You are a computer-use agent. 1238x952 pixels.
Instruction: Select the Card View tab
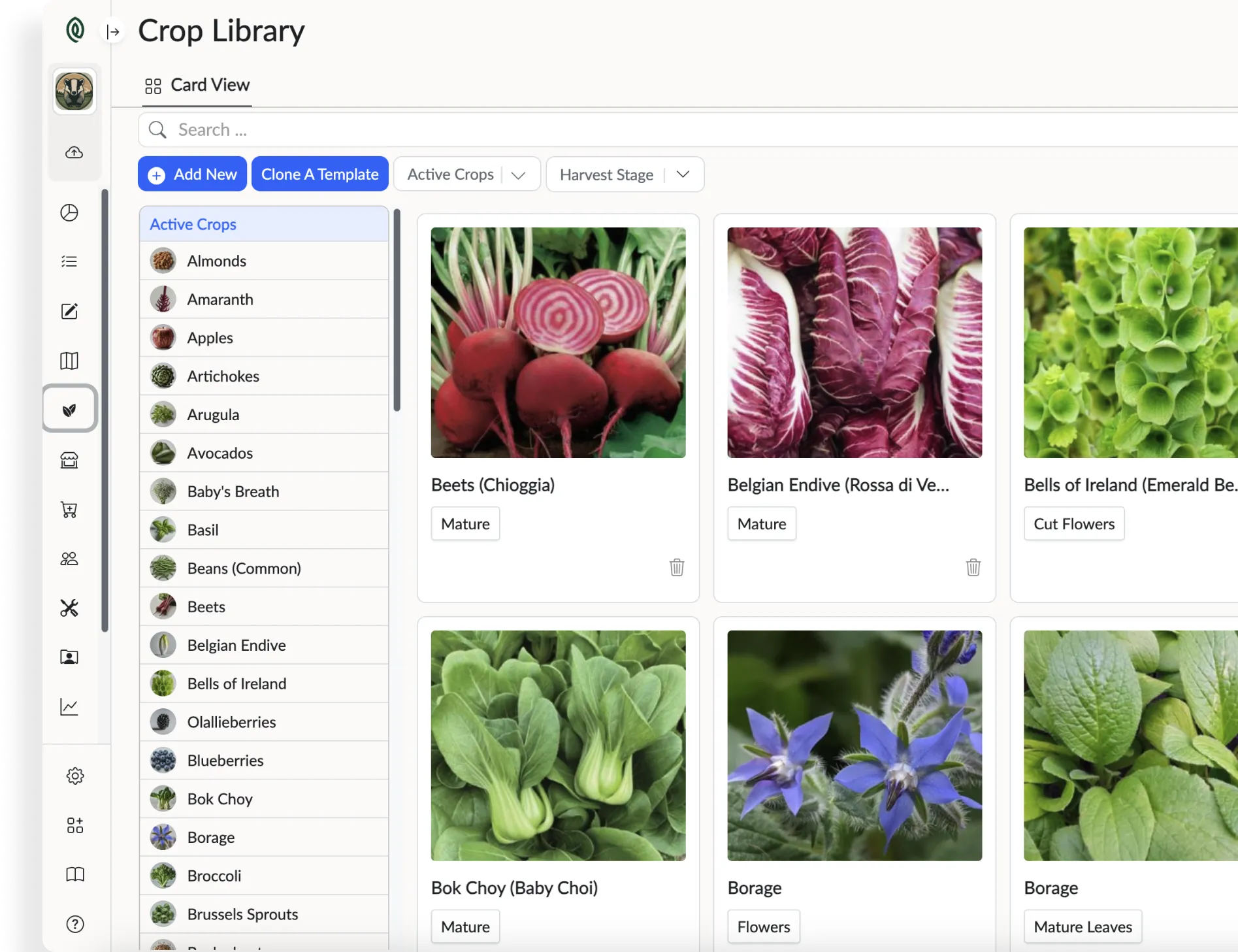point(197,86)
